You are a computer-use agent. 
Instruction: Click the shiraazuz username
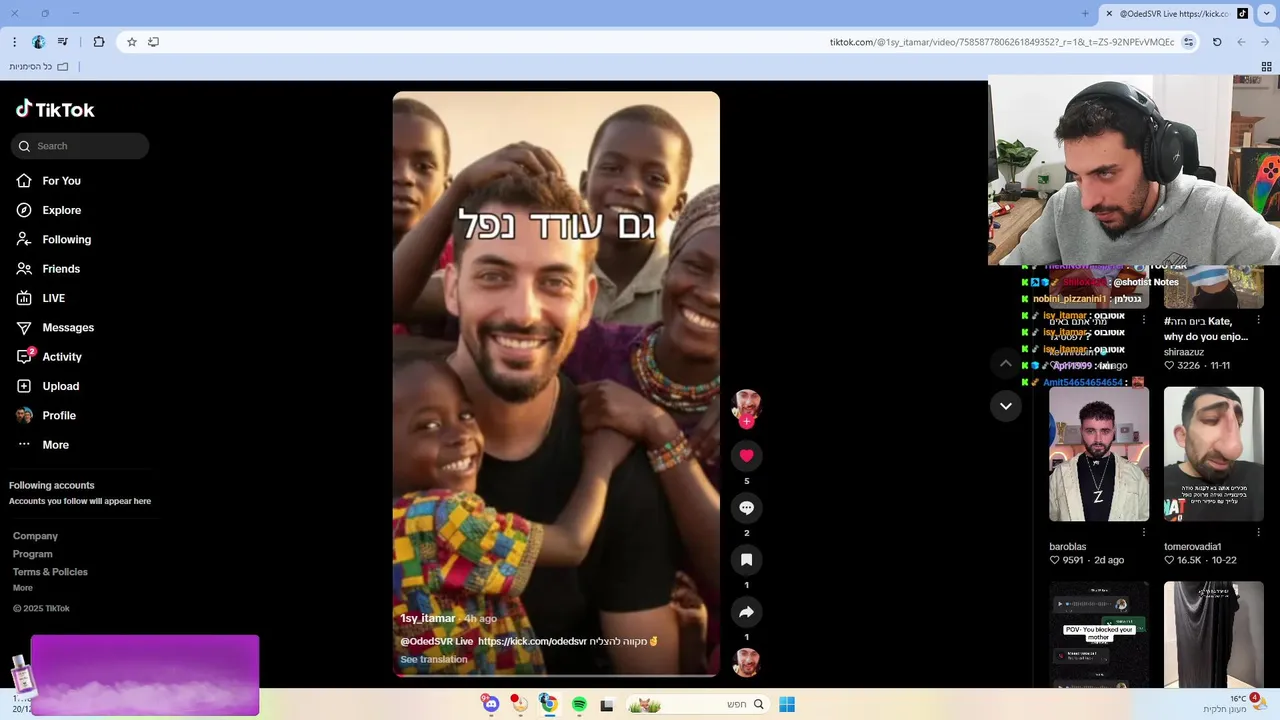pos(1184,352)
